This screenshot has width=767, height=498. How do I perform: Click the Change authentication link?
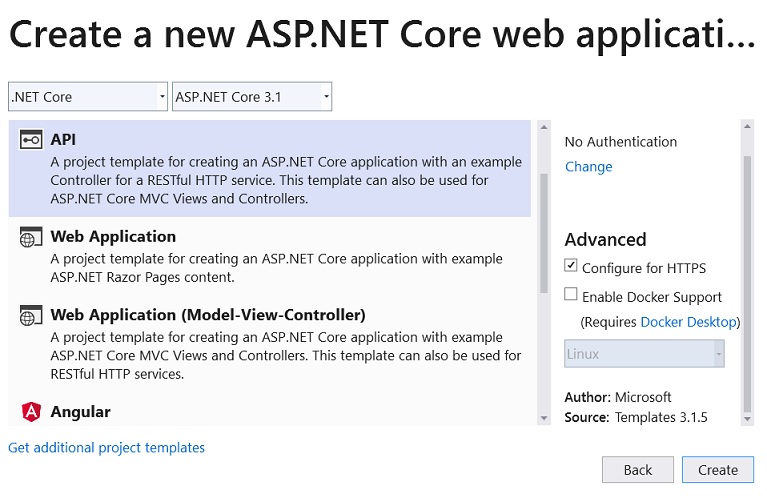(x=588, y=167)
